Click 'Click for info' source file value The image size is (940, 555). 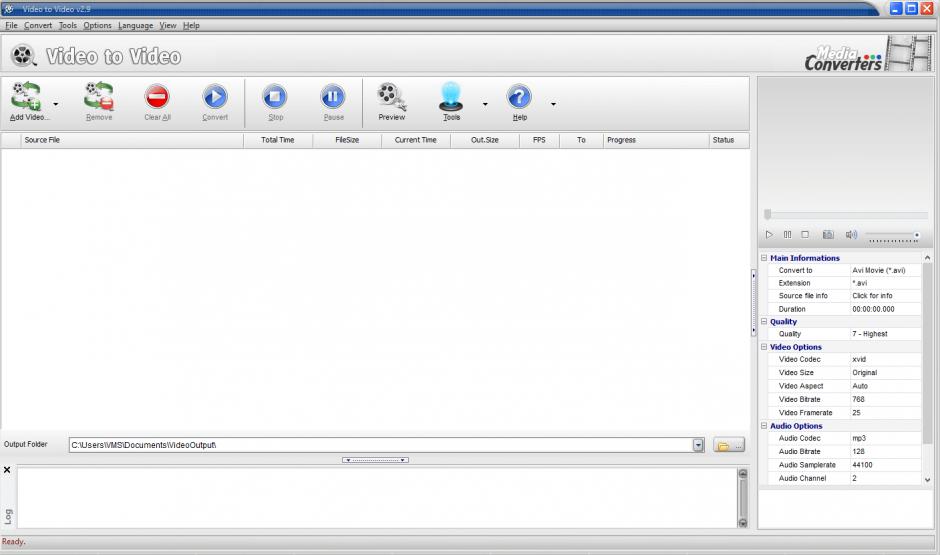point(885,295)
